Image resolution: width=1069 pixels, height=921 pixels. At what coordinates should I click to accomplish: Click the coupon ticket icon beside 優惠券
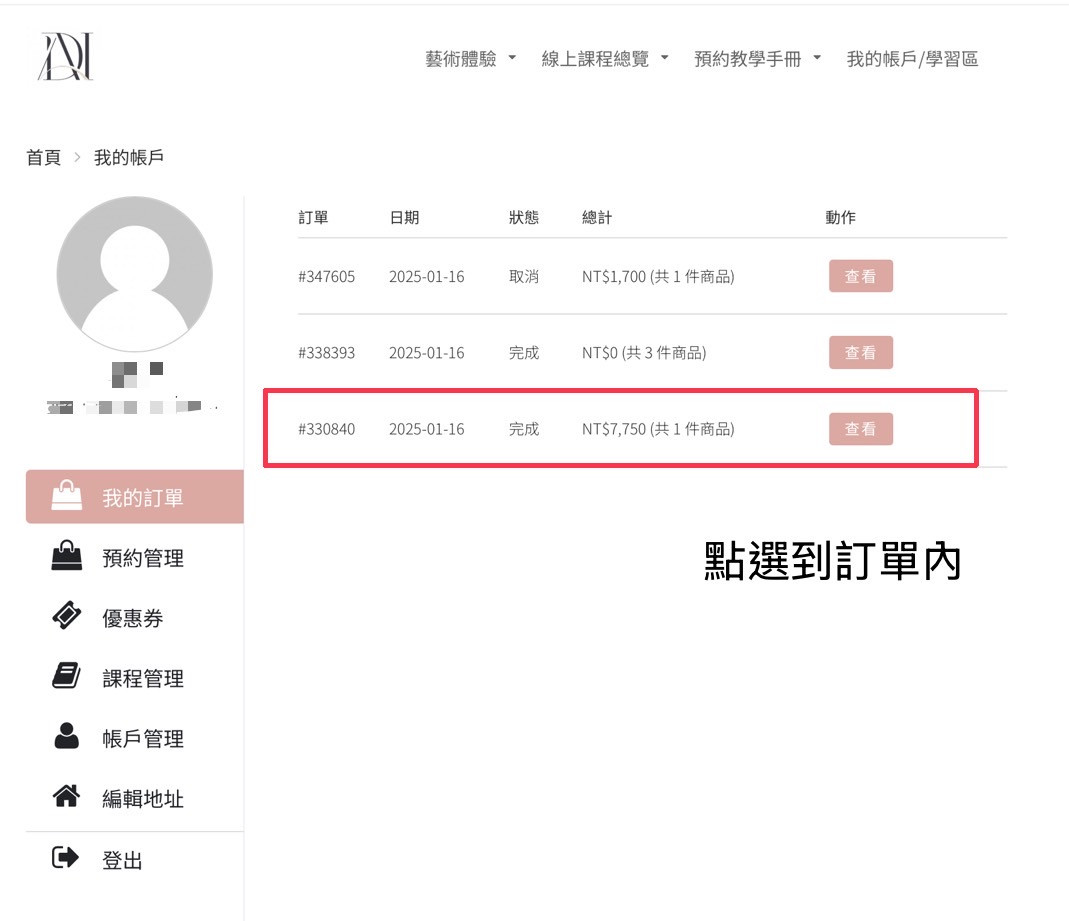click(x=67, y=617)
